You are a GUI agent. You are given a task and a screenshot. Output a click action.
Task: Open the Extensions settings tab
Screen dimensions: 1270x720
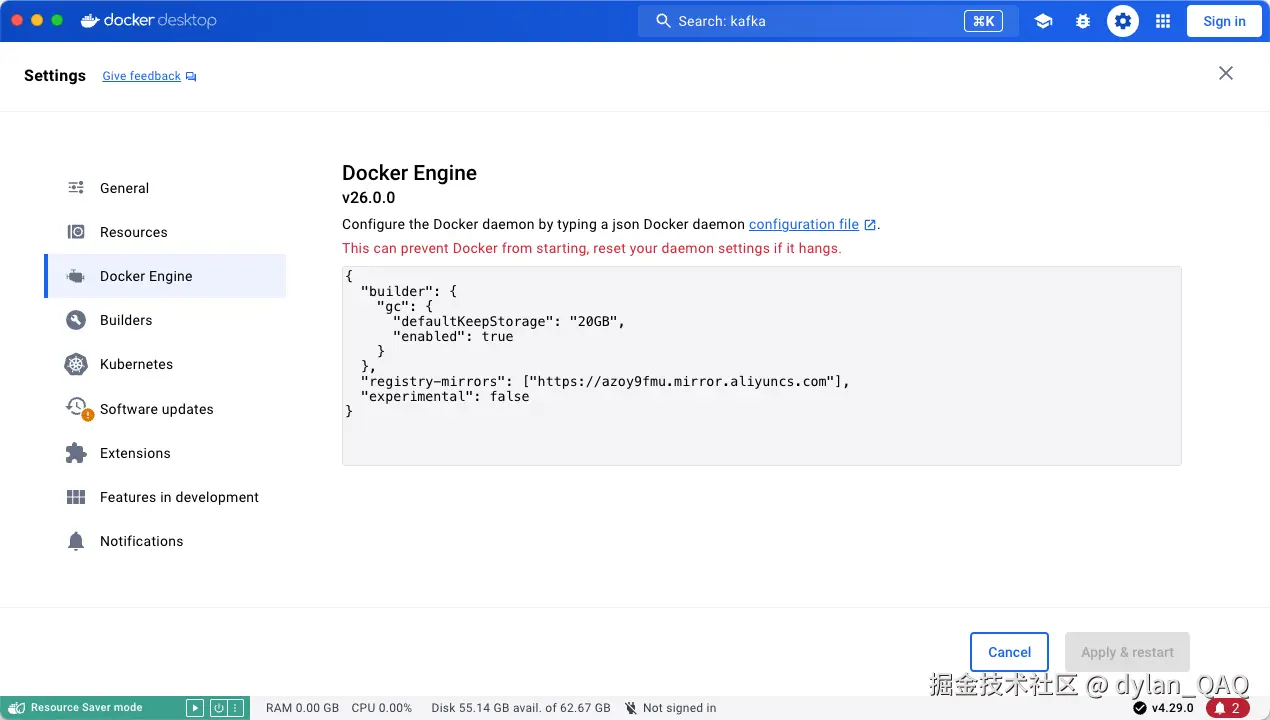pyautogui.click(x=165, y=453)
